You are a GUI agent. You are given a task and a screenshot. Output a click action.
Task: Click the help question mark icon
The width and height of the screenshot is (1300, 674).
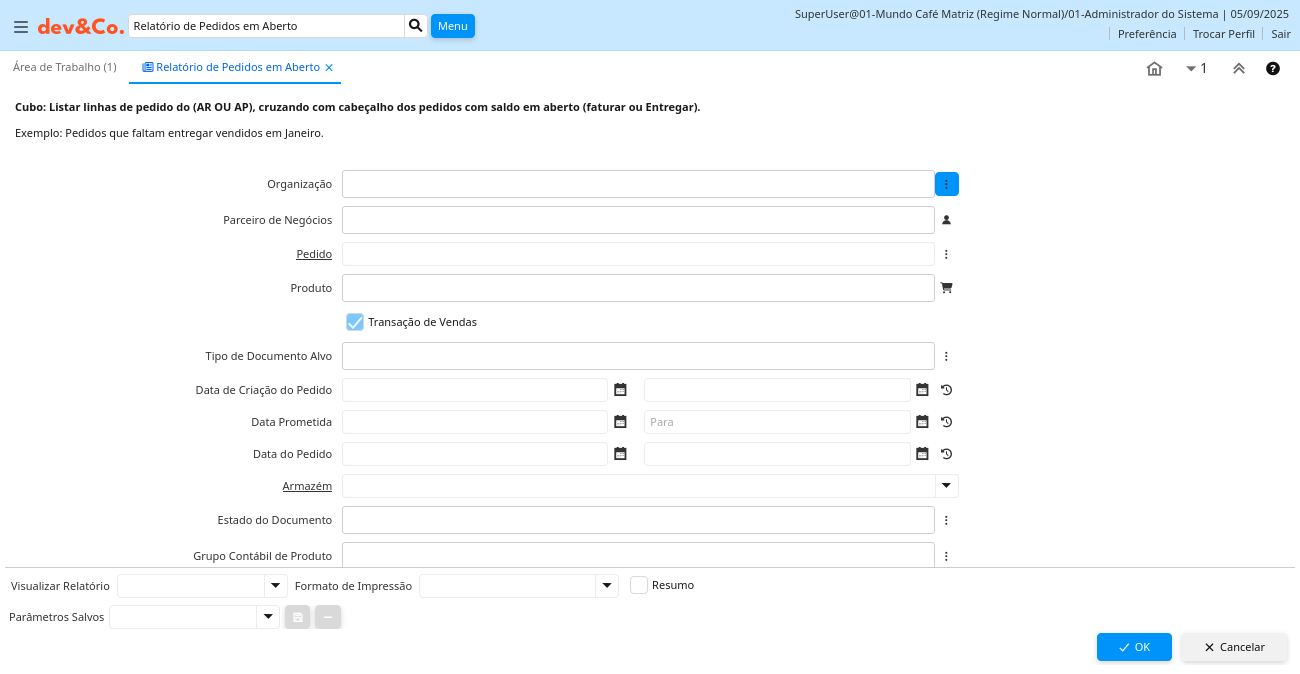(1272, 69)
